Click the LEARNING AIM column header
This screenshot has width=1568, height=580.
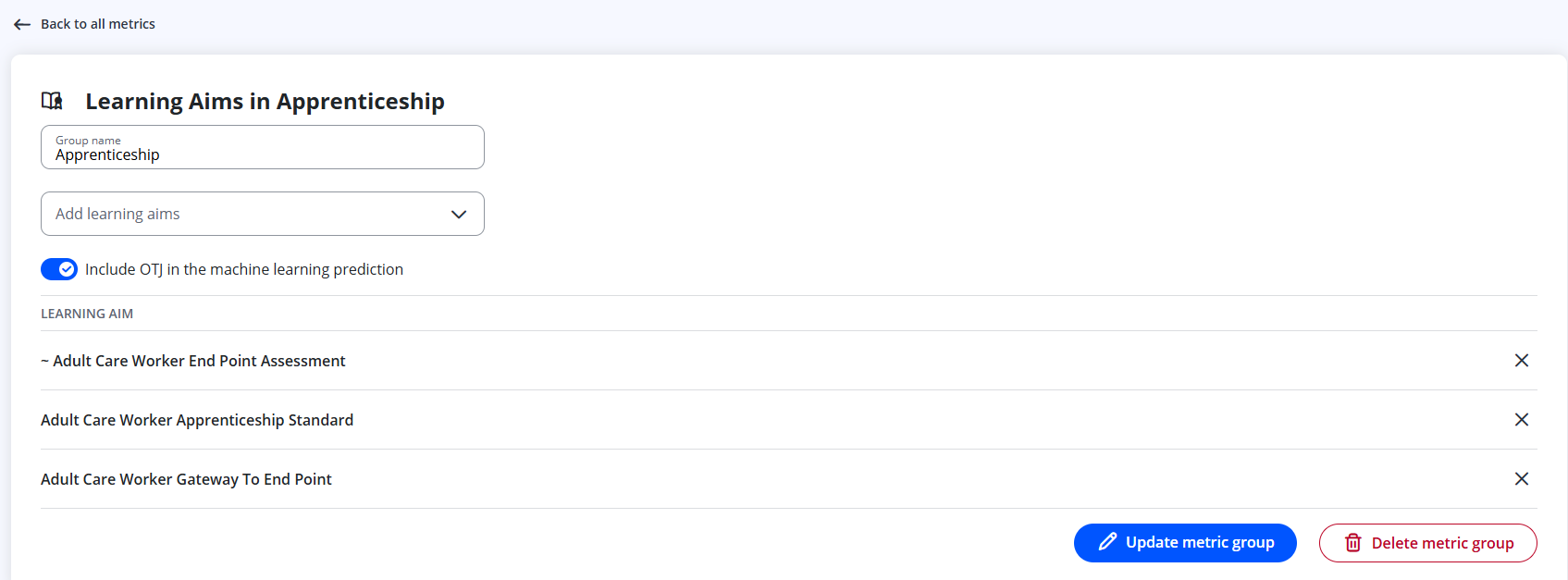[87, 314]
